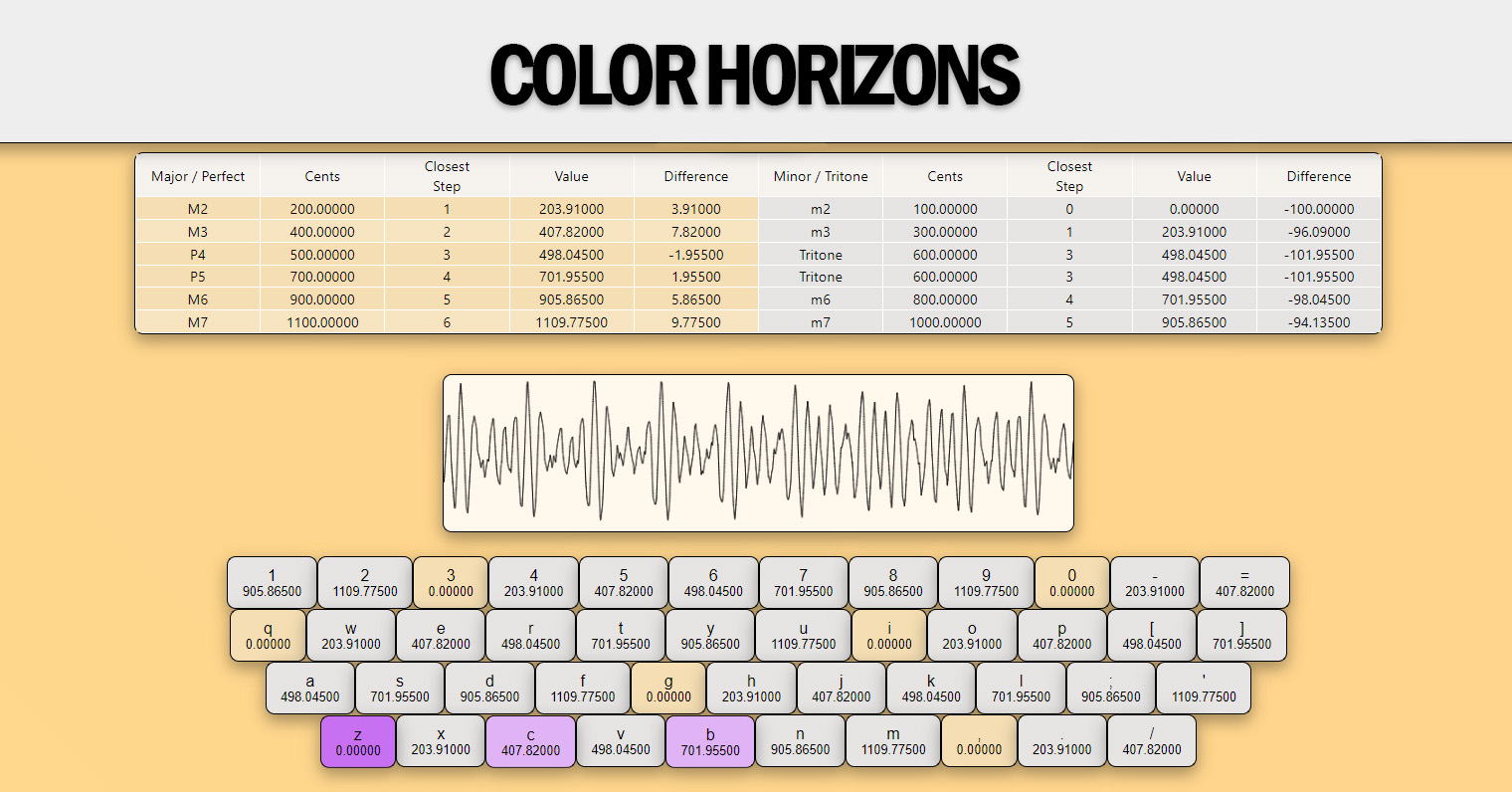Click the 'Minor / Tritone' column header
This screenshot has width=1512, height=792.
[x=821, y=176]
